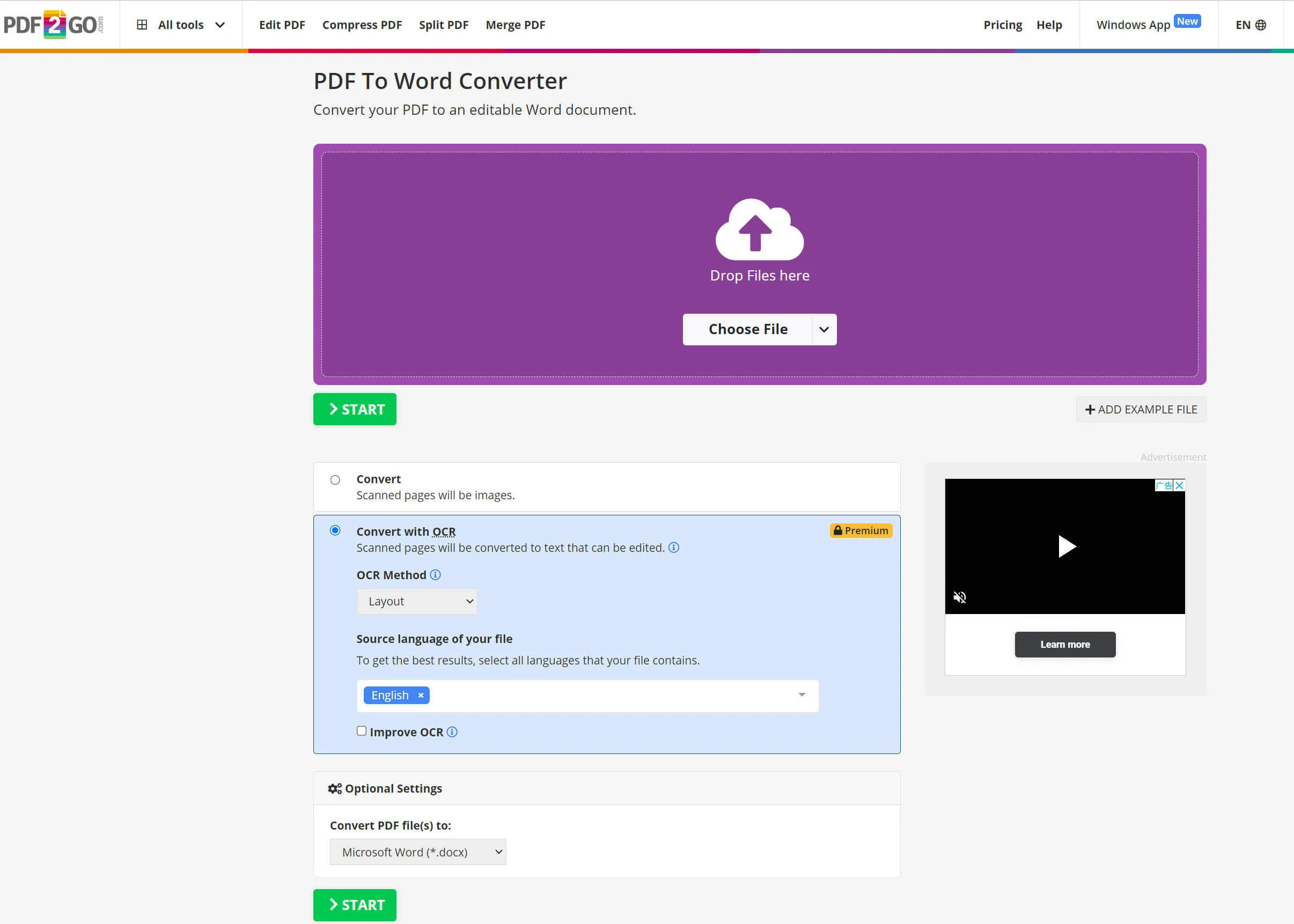Click the All Tools grid icon

point(142,24)
